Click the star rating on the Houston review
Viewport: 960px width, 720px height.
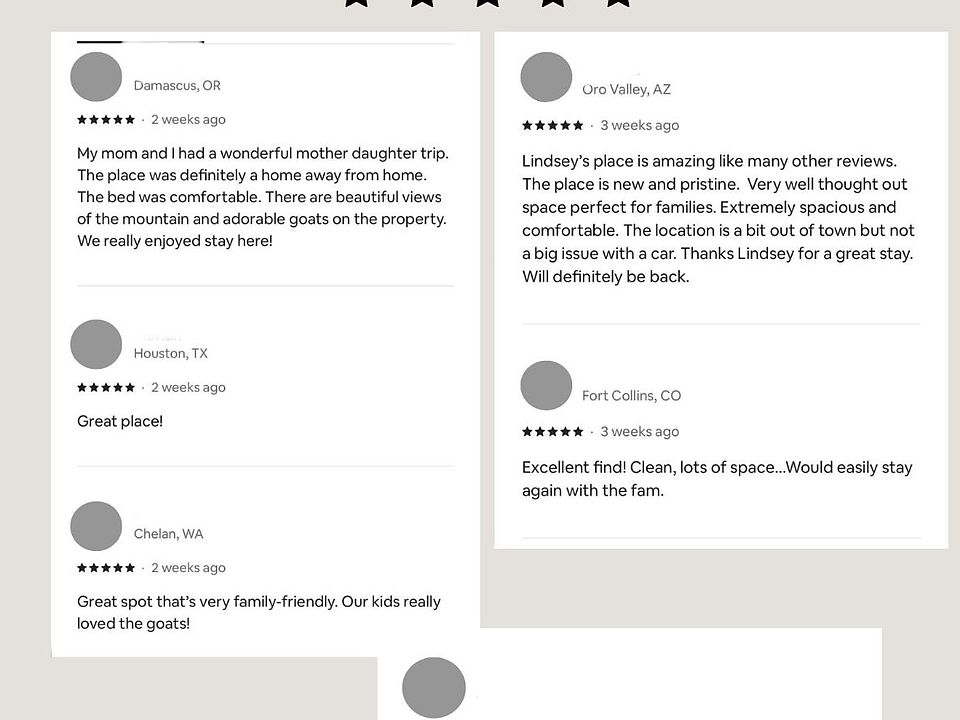106,388
